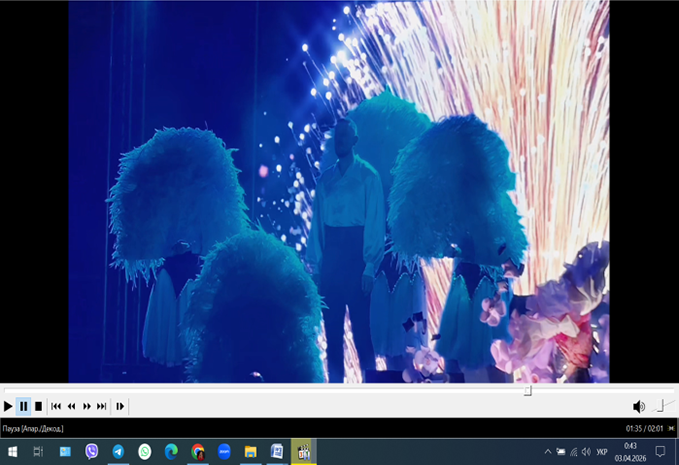Stop video playback with Stop button
Viewport: 679px width, 465px height.
point(38,406)
